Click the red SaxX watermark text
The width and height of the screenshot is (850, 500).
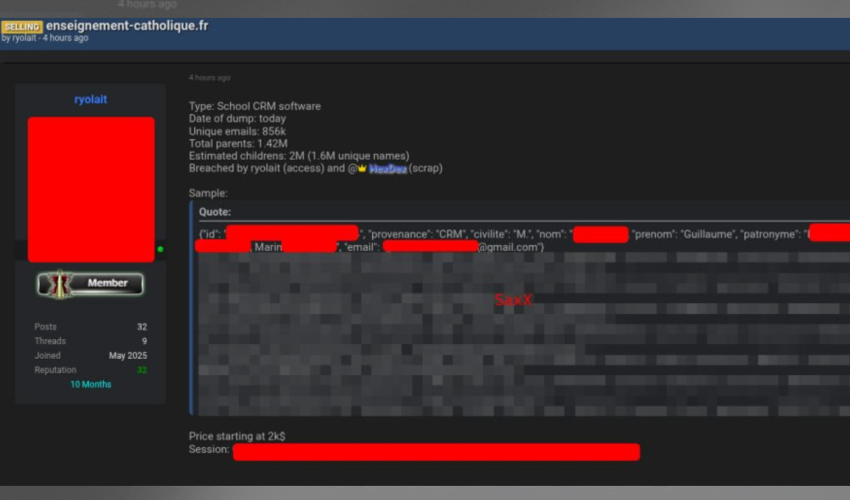(513, 300)
